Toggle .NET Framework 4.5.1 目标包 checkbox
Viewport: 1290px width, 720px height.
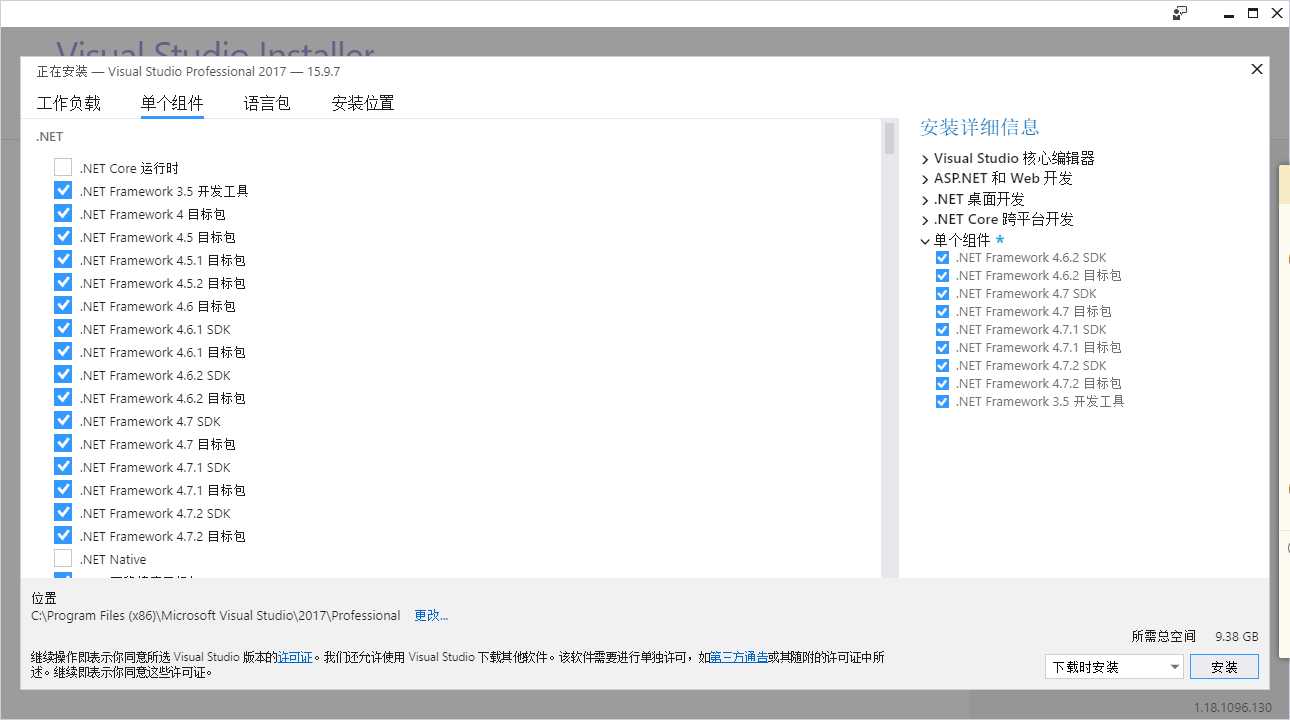pos(63,259)
